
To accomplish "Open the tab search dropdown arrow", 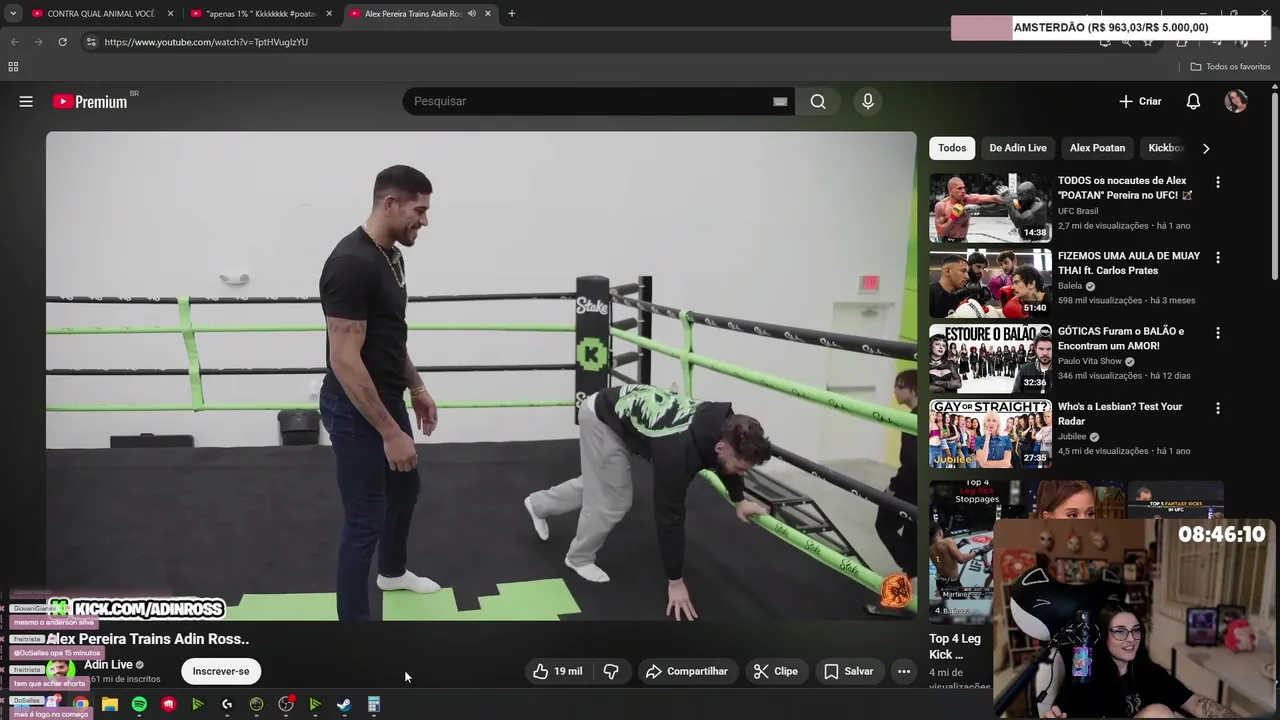I will click(x=13, y=13).
